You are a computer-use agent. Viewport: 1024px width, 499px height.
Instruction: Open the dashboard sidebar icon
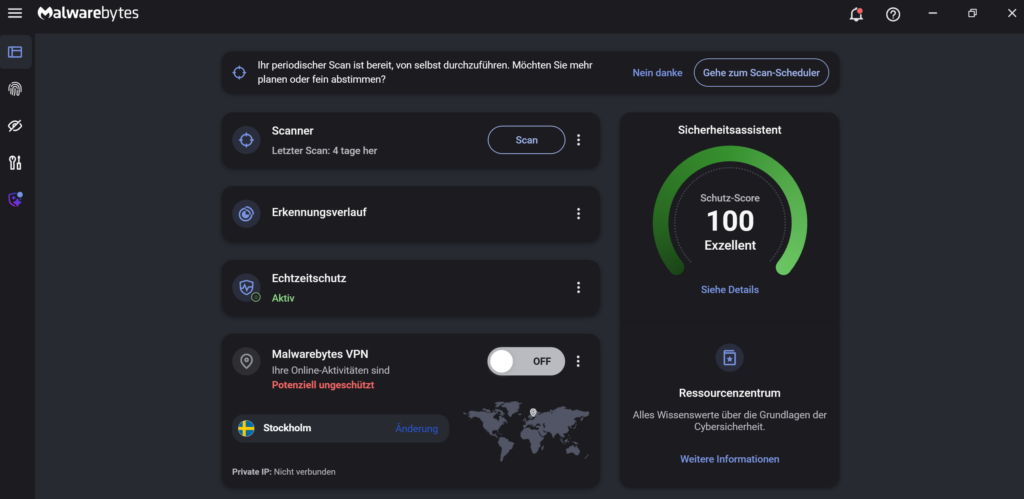click(15, 52)
